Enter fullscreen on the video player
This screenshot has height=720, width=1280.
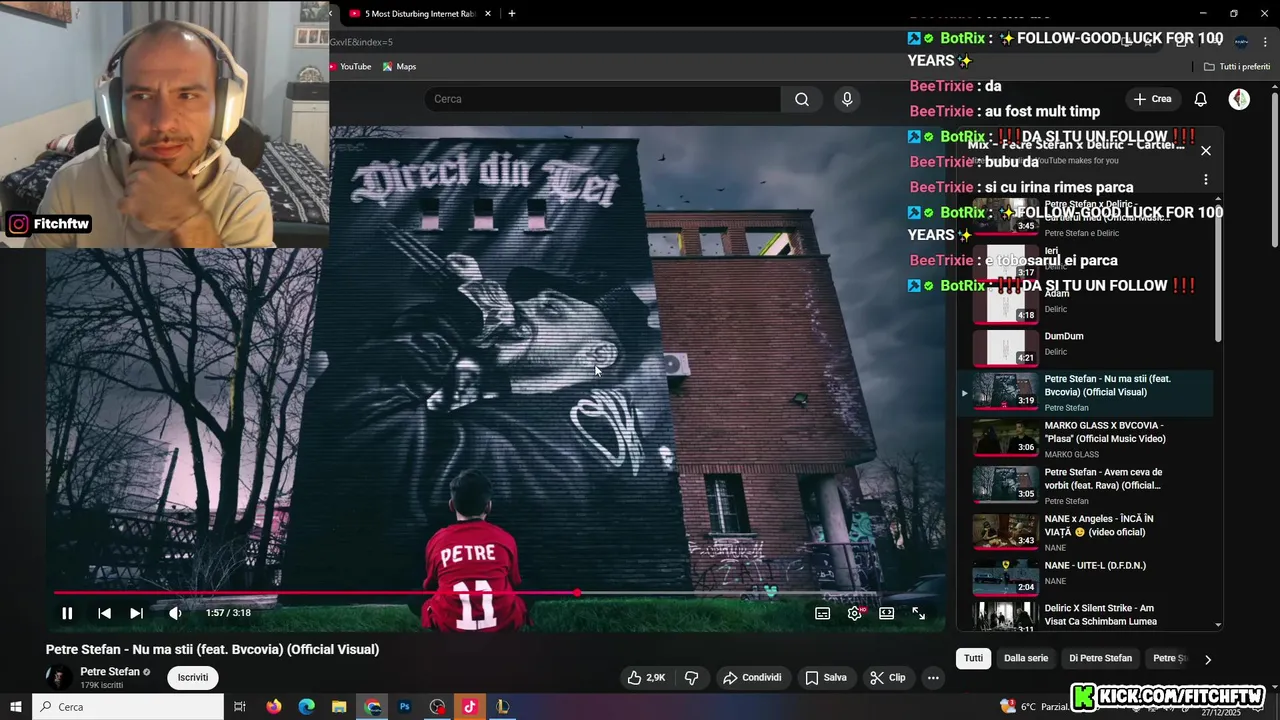tap(918, 613)
